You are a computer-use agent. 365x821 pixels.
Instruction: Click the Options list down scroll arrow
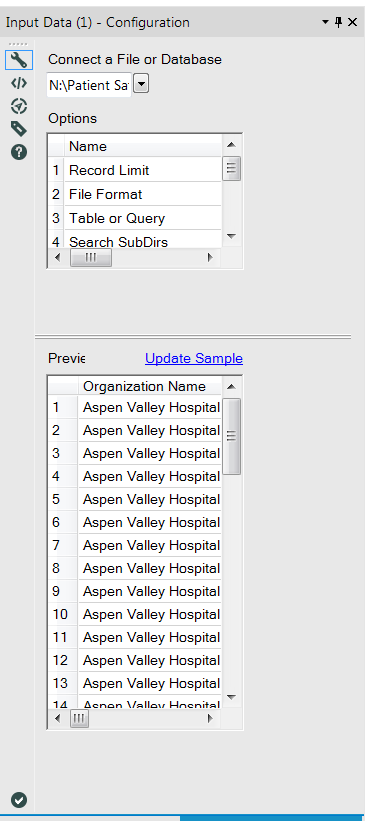coord(231,237)
